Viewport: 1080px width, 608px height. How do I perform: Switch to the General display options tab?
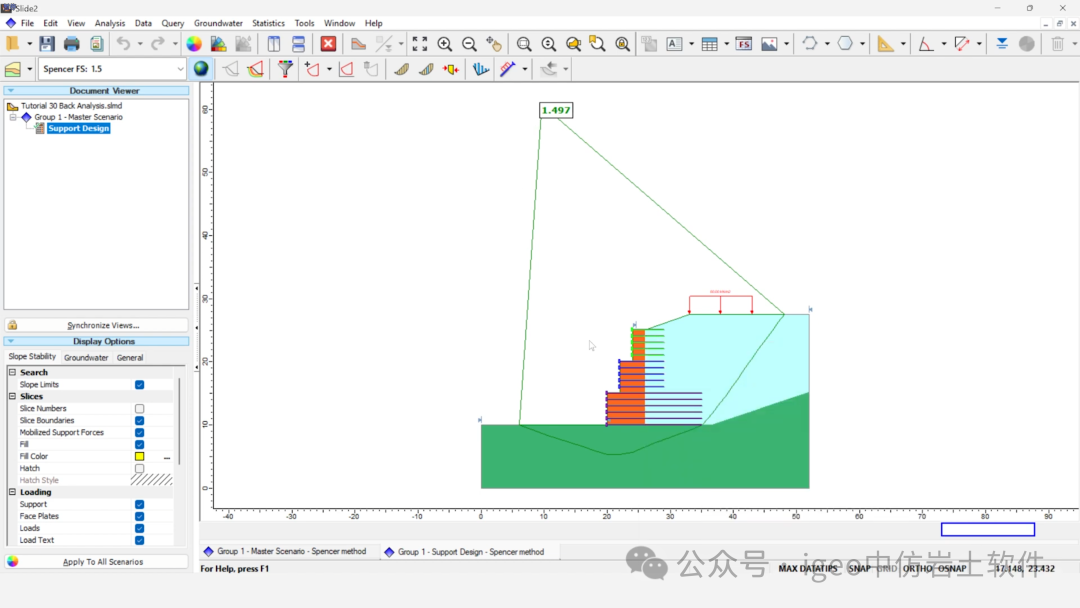tap(130, 357)
